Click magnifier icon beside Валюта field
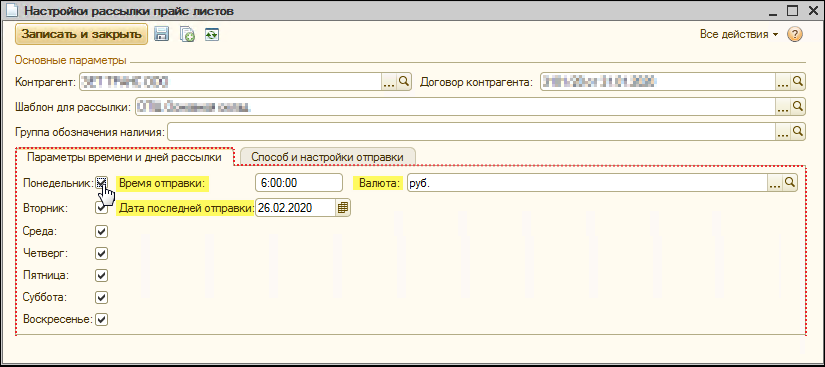 790,182
